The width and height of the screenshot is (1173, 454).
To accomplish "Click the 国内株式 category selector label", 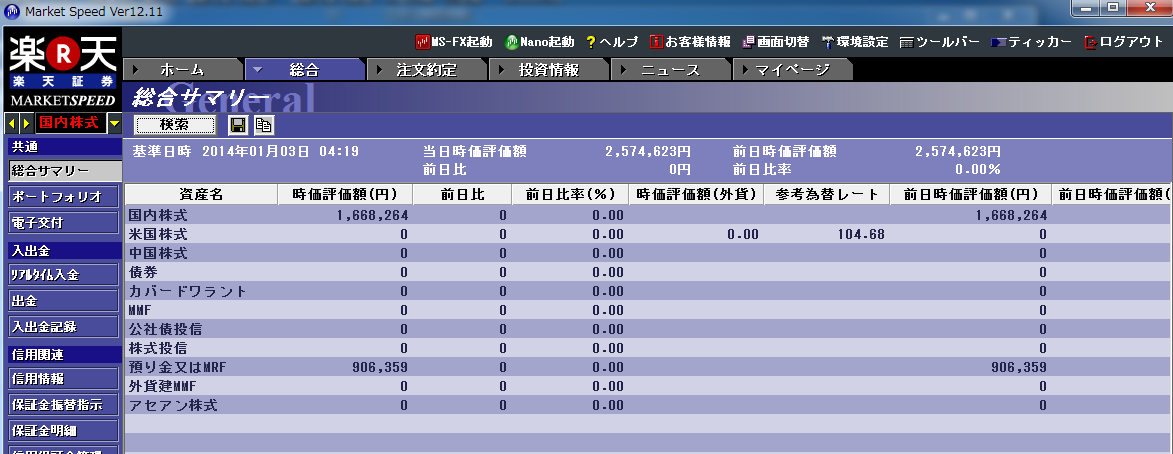I will (70, 123).
